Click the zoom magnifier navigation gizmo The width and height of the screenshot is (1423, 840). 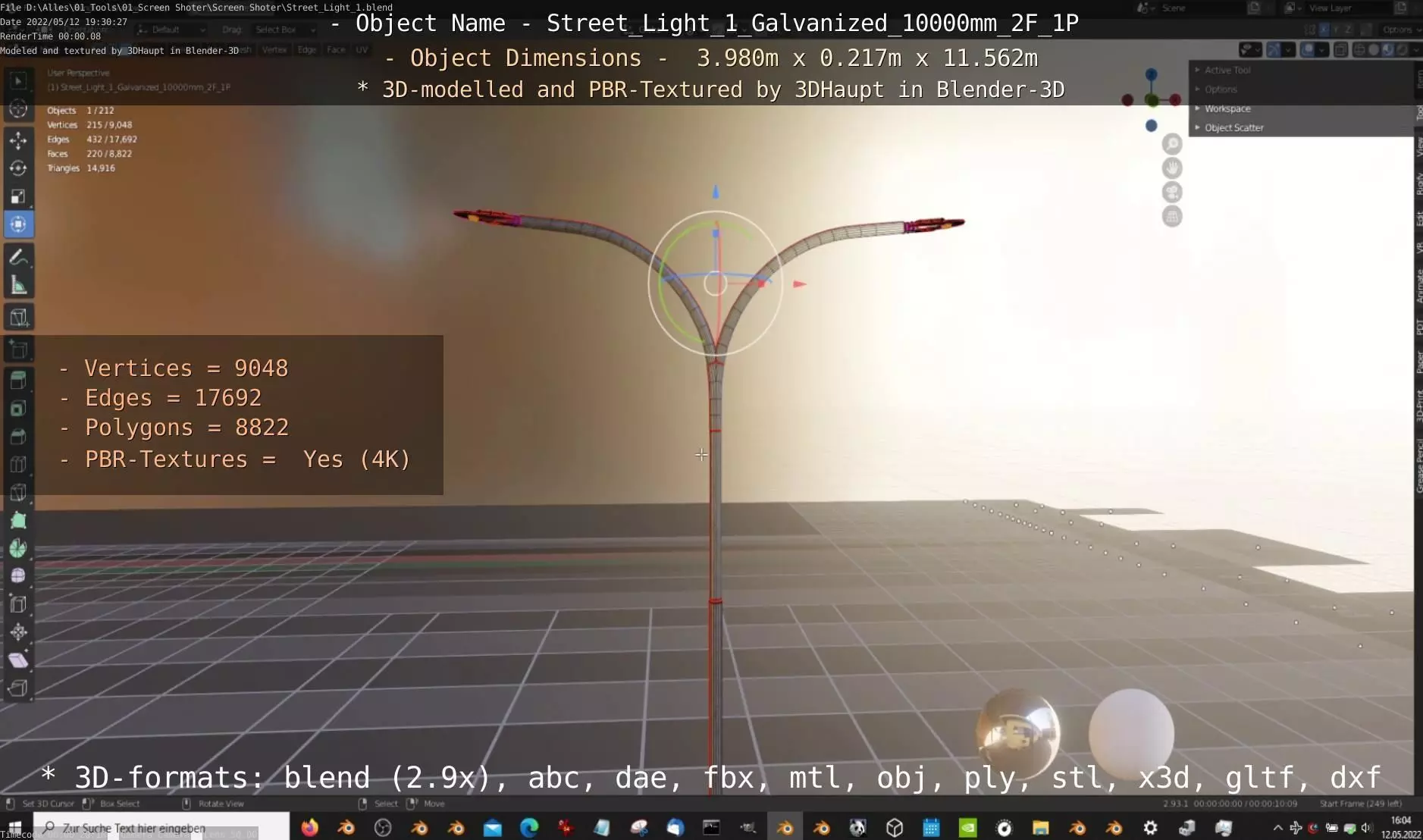tap(1172, 144)
